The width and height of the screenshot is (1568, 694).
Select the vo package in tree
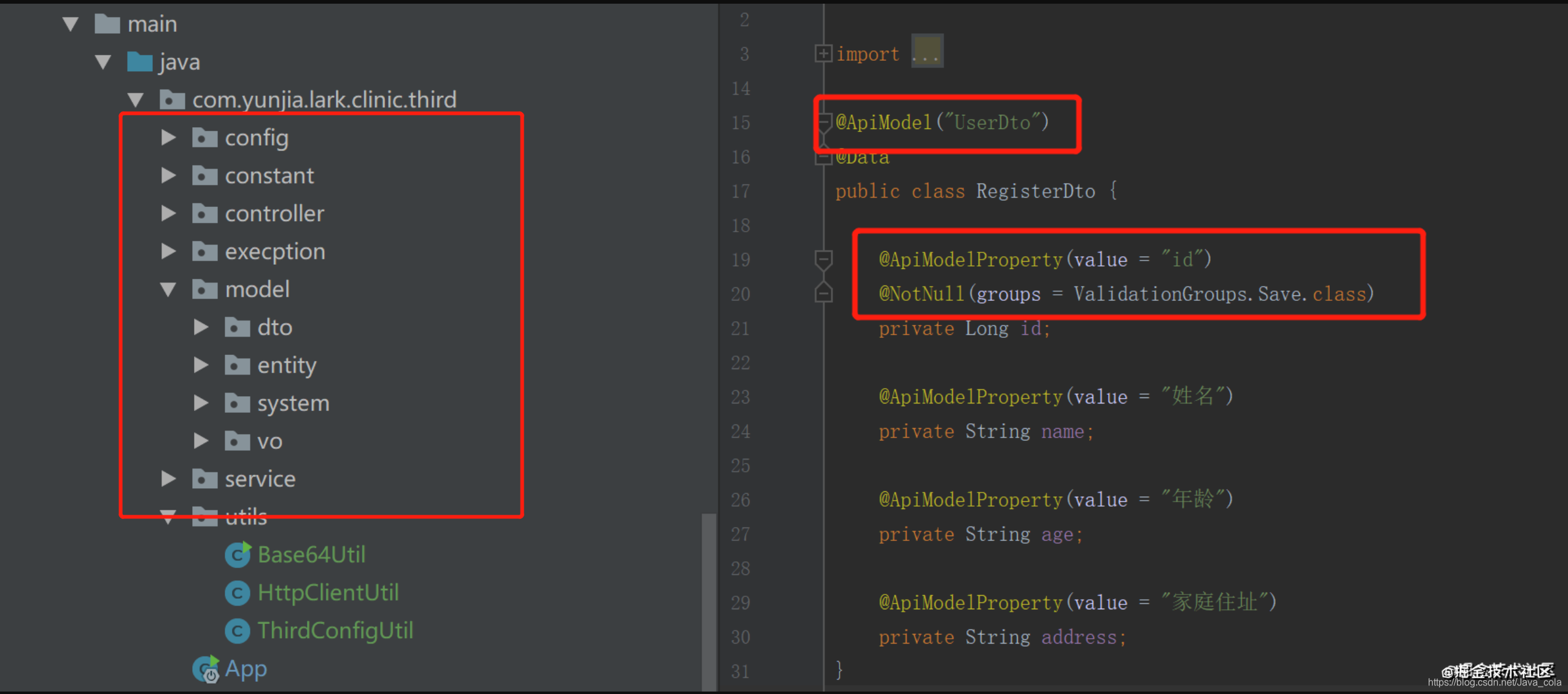pos(270,442)
